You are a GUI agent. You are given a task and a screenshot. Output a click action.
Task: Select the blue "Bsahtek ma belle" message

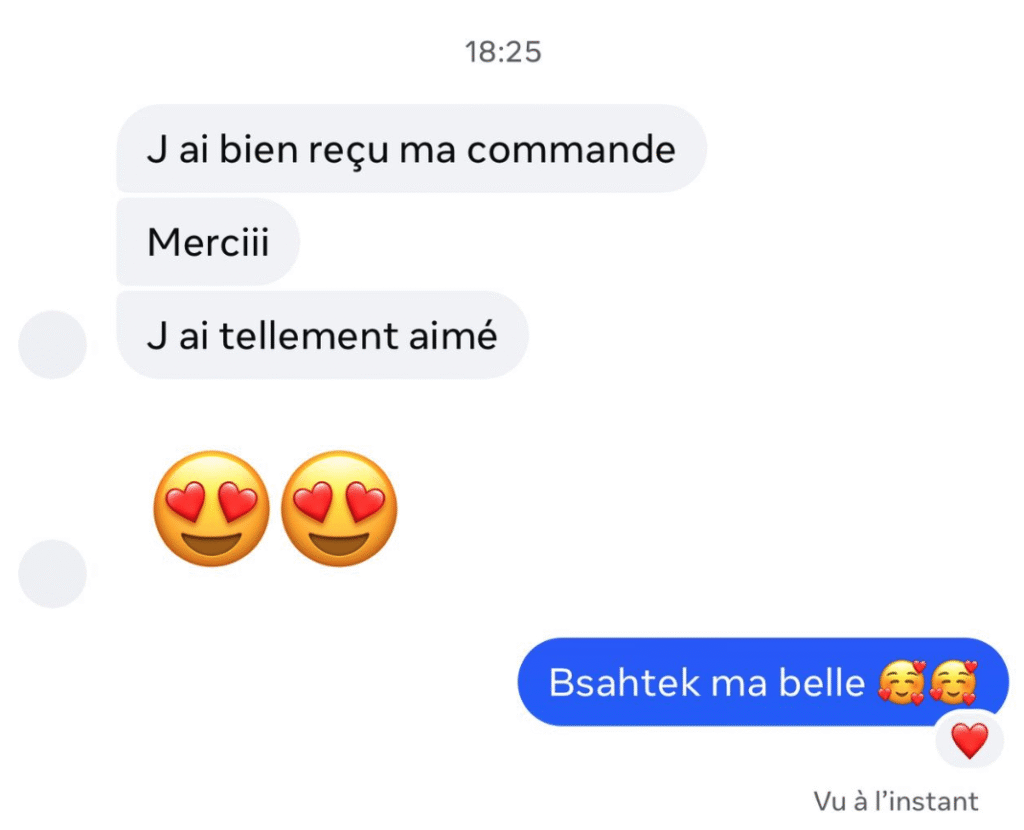[x=763, y=682]
